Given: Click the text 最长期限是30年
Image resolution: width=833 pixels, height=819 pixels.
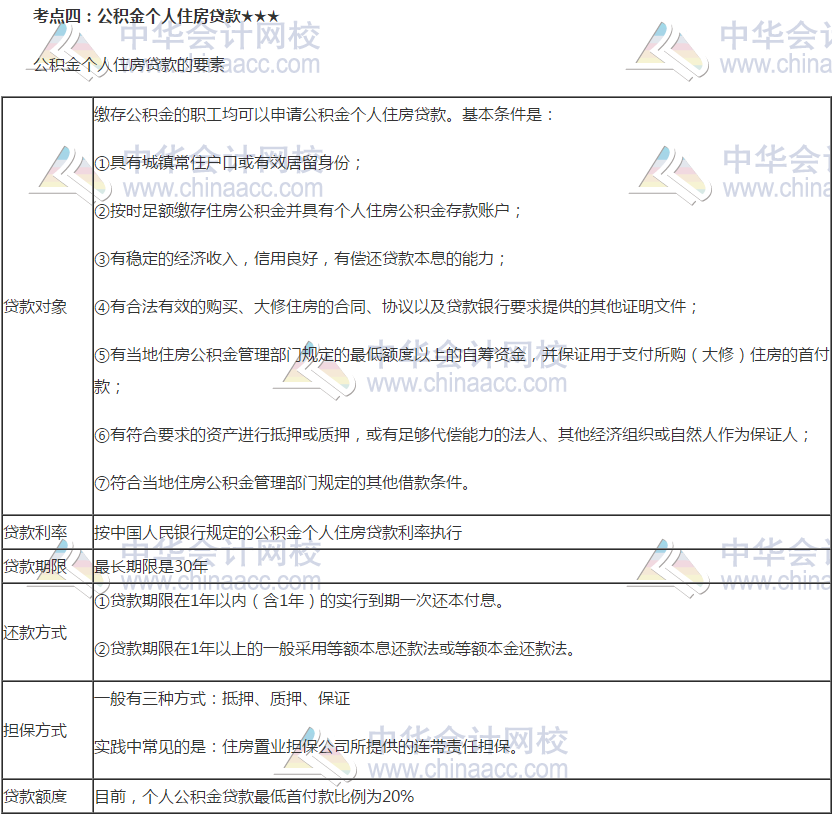Looking at the screenshot, I should click(x=151, y=566).
